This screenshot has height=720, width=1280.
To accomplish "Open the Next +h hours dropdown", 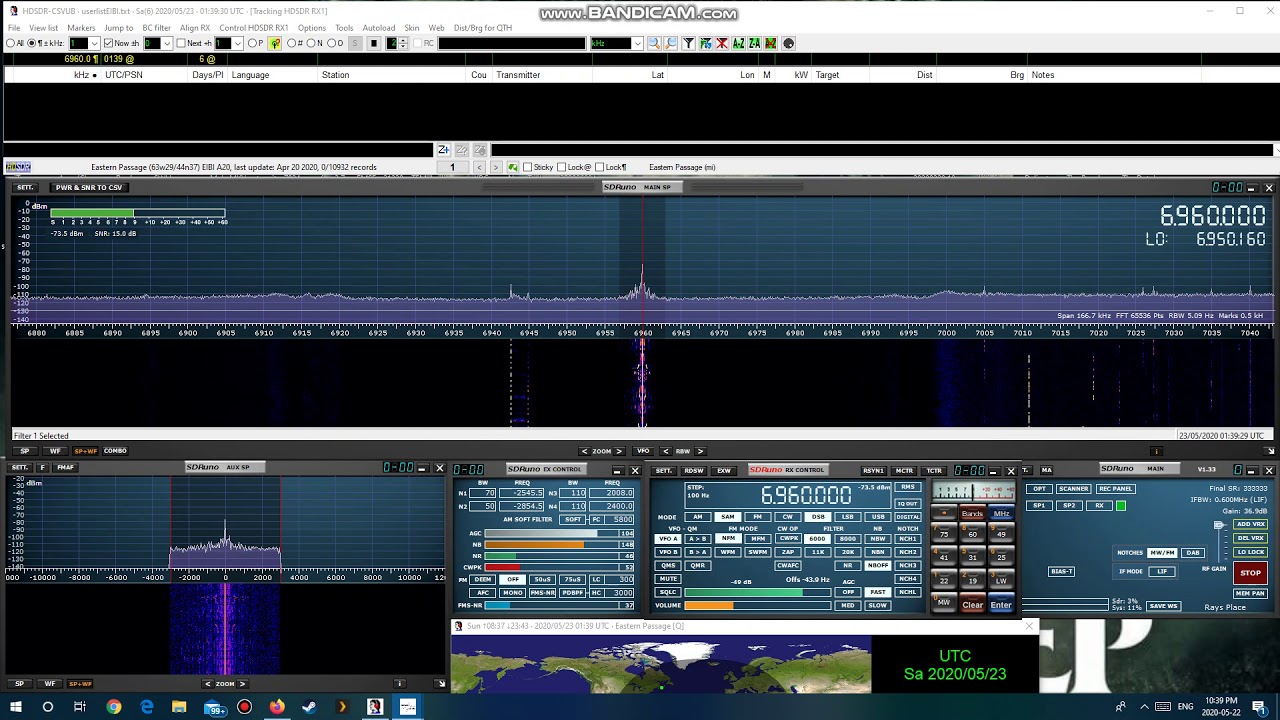I will point(237,43).
